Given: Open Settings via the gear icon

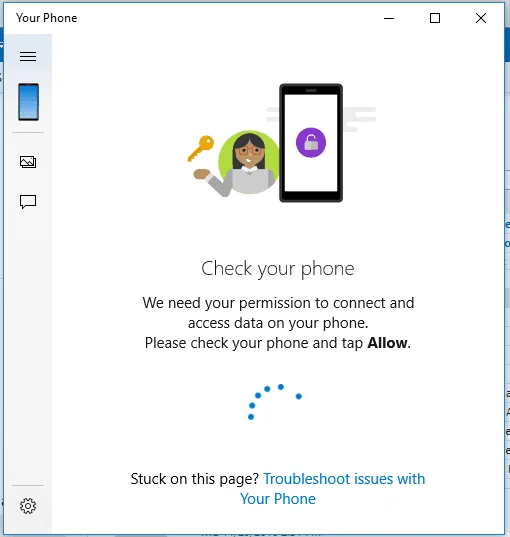Looking at the screenshot, I should [28, 505].
